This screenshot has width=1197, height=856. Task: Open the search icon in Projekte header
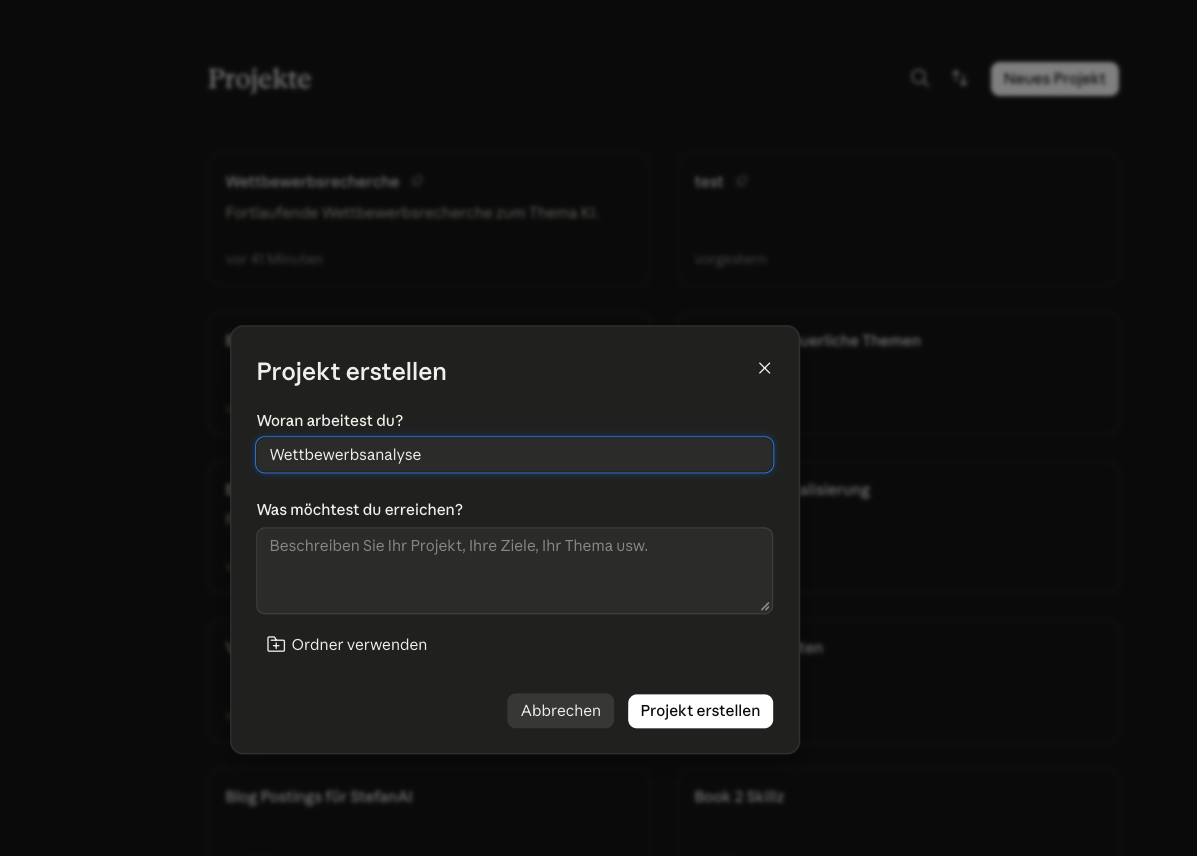tap(920, 78)
